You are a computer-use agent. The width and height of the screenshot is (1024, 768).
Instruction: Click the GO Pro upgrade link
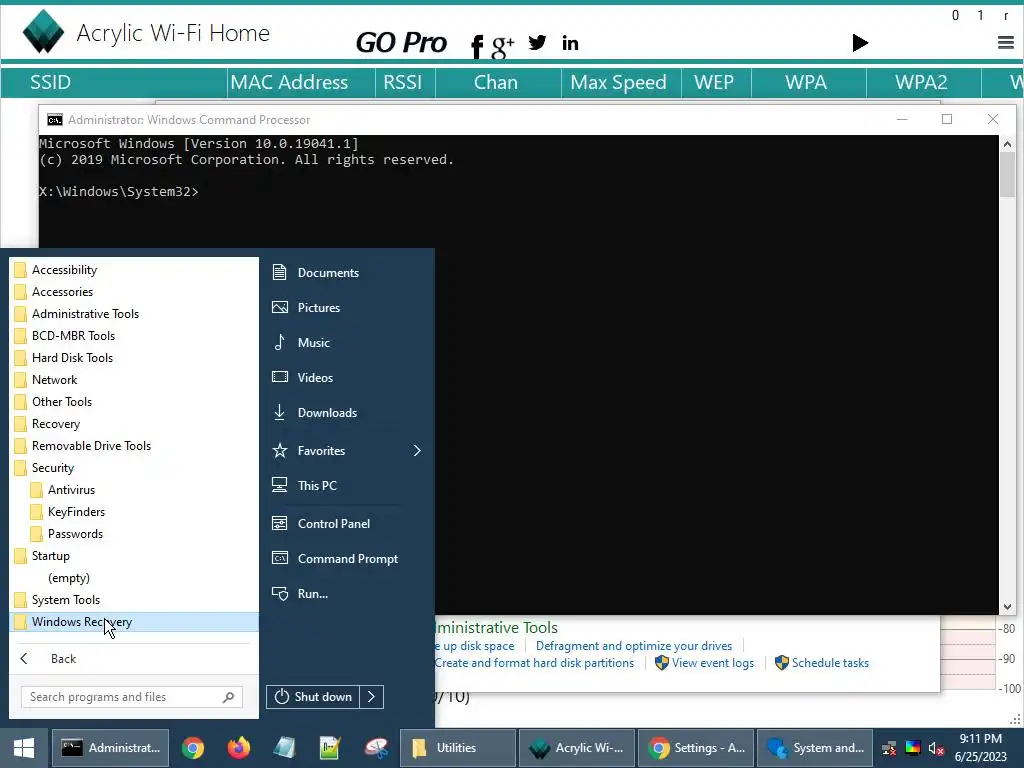401,43
